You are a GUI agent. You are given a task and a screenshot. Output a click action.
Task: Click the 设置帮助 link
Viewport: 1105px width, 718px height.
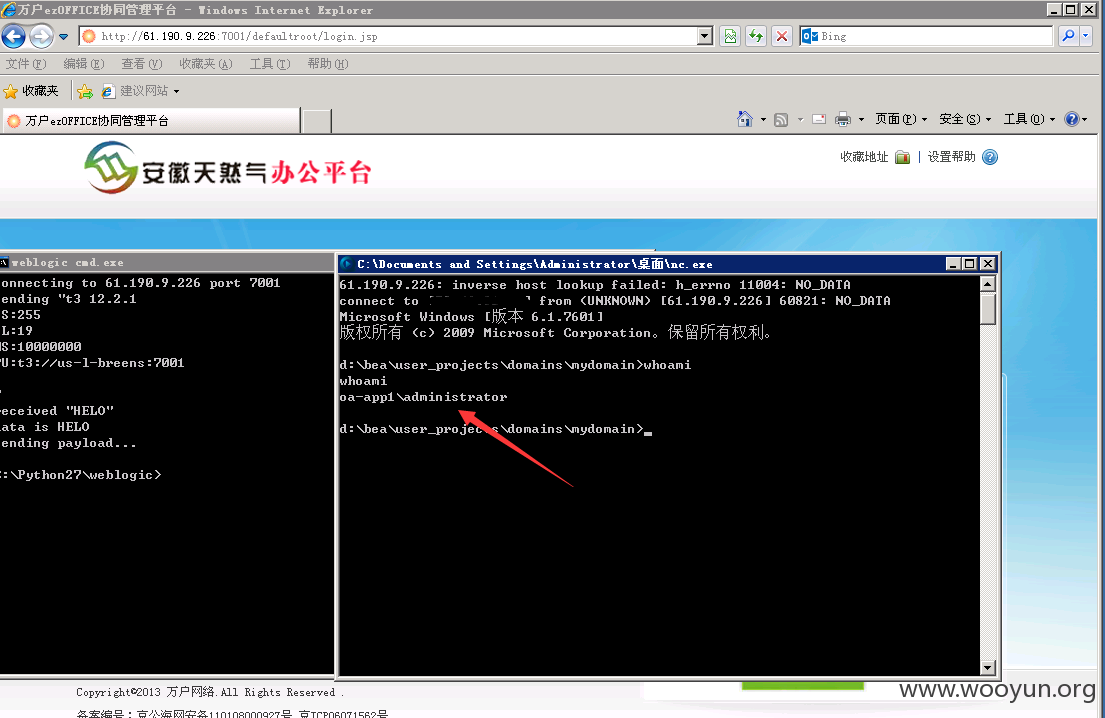point(951,157)
